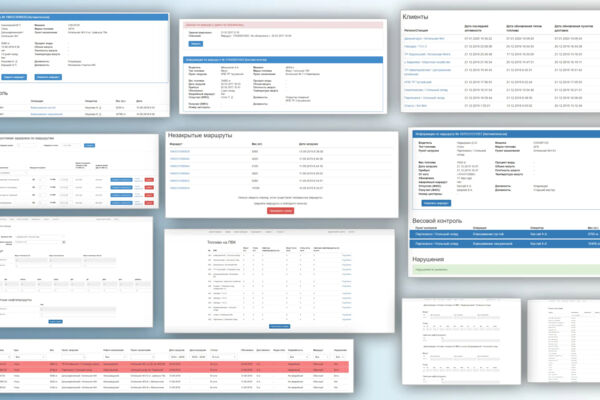This screenshot has width=600, height=400.
Task: Open the Нефтепродукт filter dropdown in bottom table
Action: pos(114,357)
